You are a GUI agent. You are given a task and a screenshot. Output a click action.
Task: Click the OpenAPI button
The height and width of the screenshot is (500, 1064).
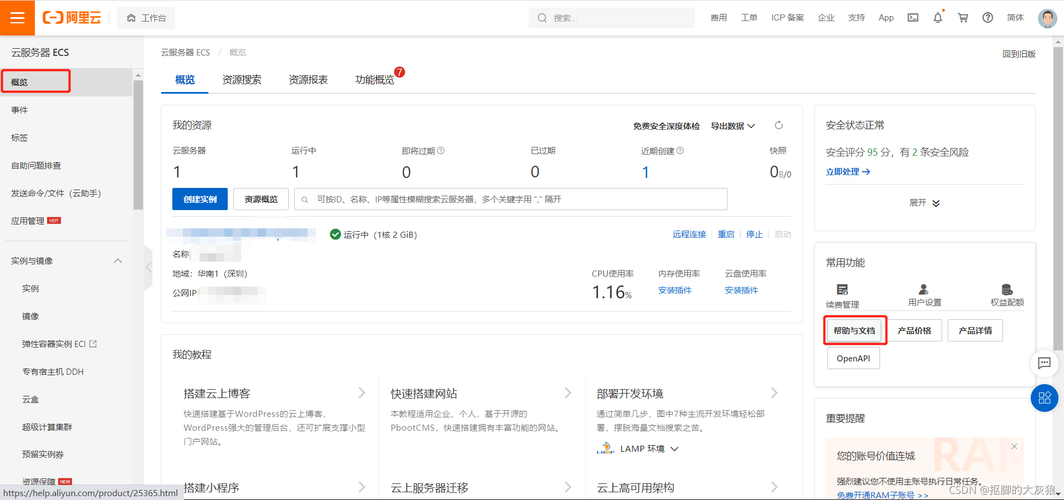click(x=854, y=358)
